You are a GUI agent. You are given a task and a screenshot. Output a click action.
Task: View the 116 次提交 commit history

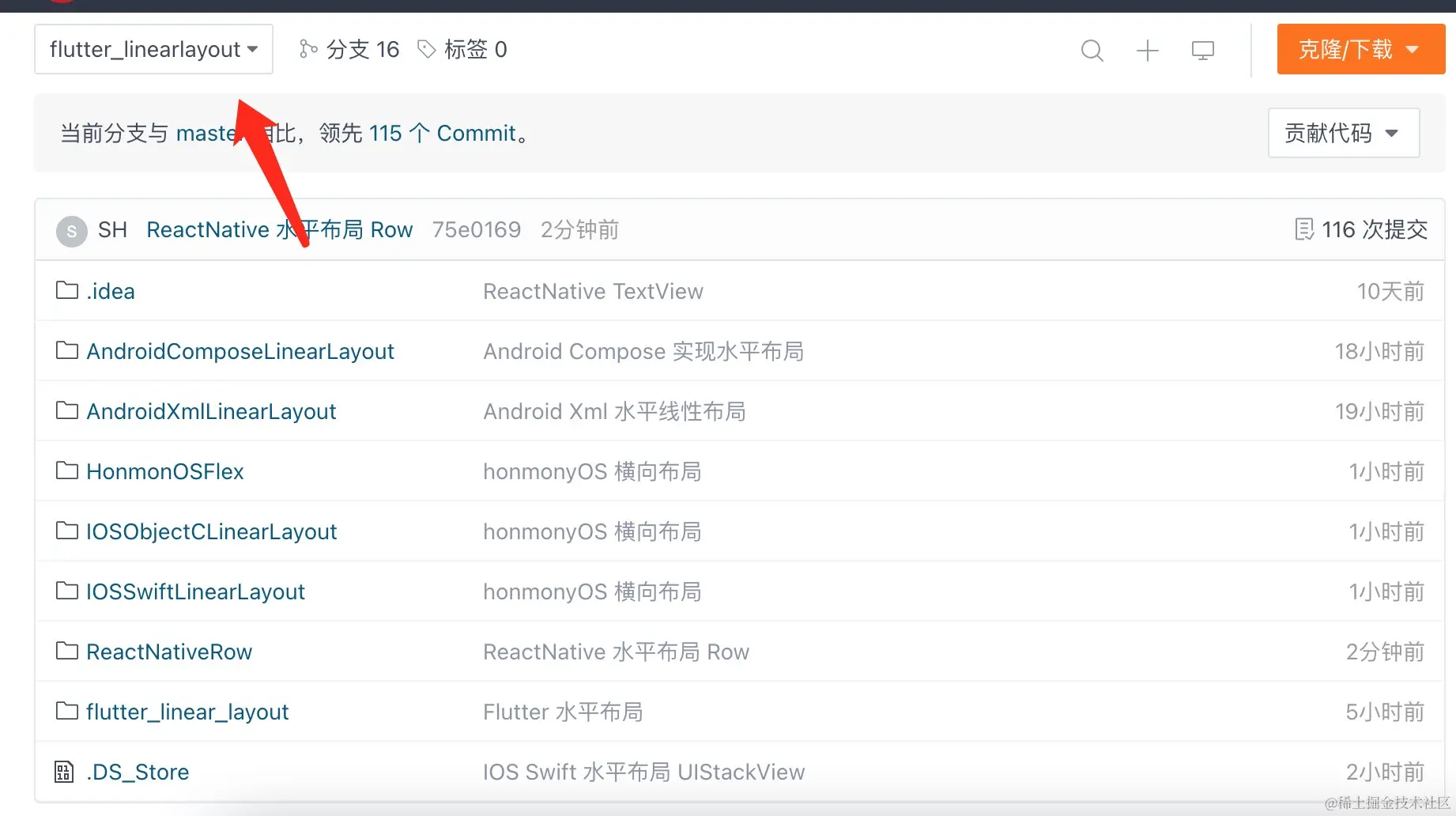1375,229
